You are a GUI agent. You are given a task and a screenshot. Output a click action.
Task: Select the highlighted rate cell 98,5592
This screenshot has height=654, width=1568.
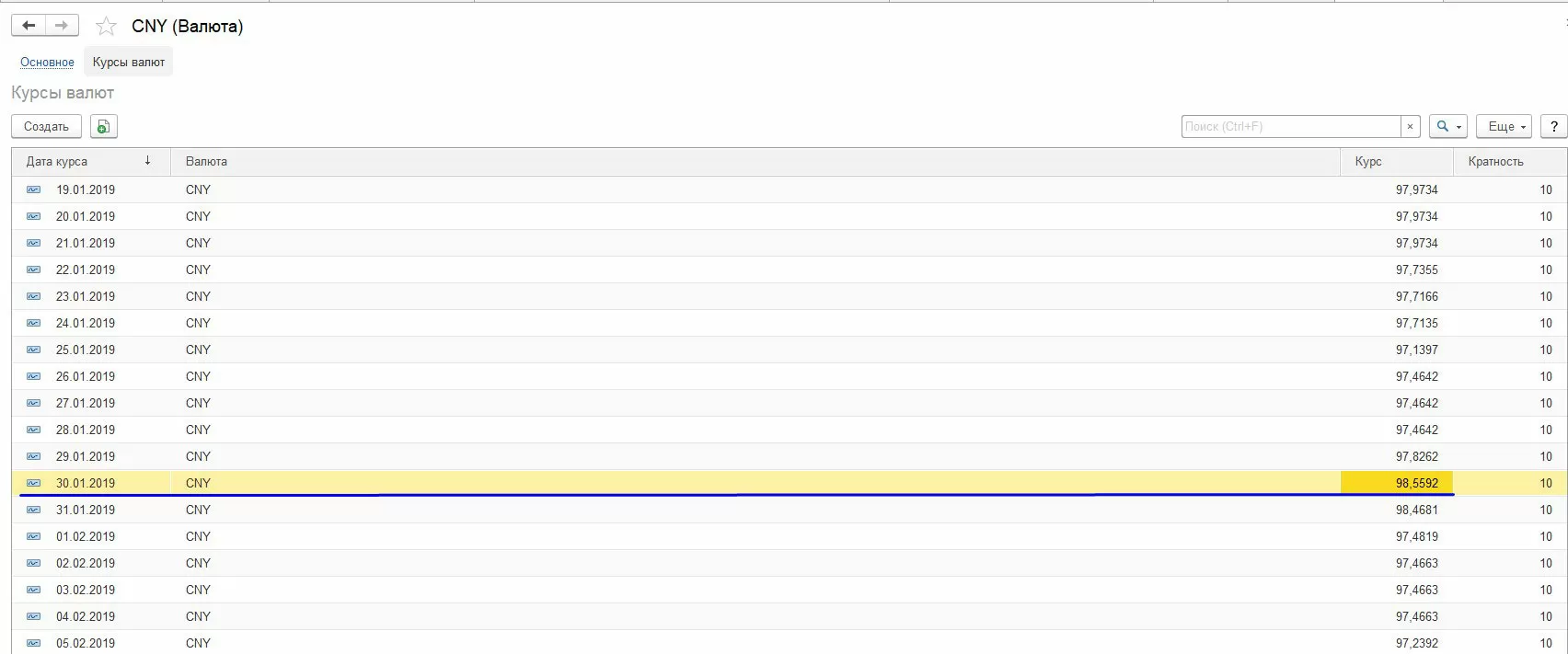point(1397,484)
